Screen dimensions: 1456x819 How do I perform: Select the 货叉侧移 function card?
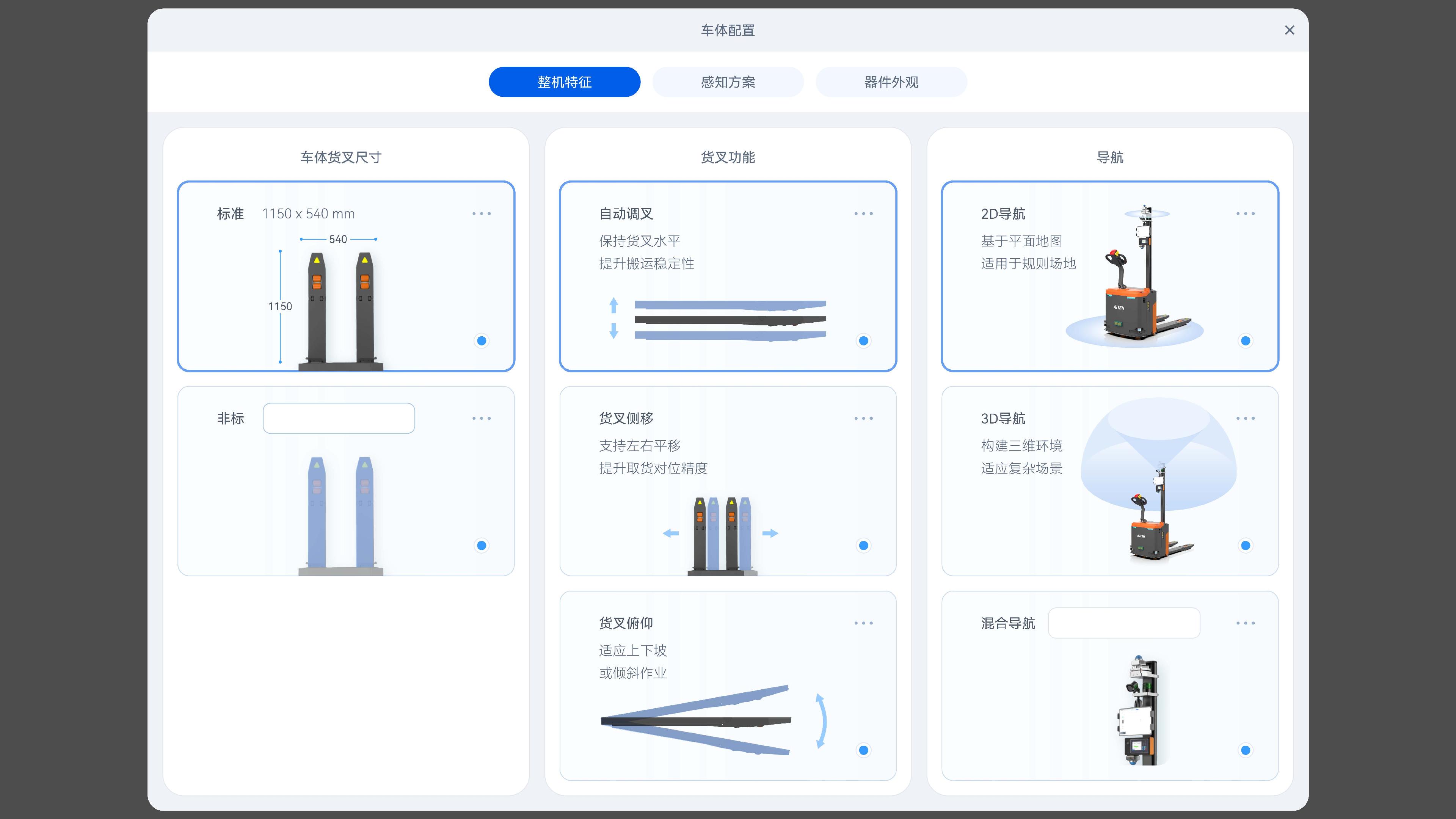(728, 481)
